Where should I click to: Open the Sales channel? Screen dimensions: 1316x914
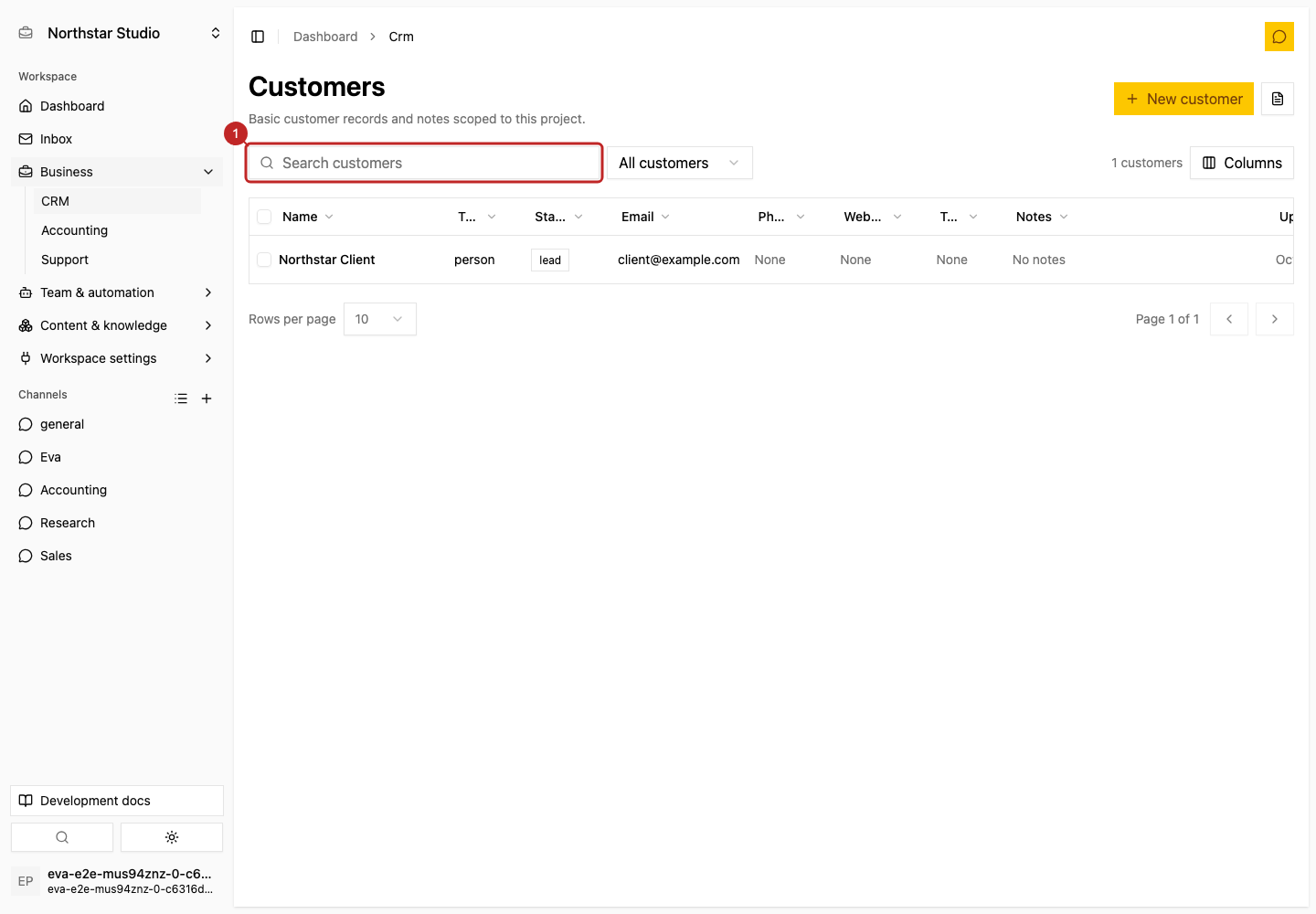[x=117, y=556]
